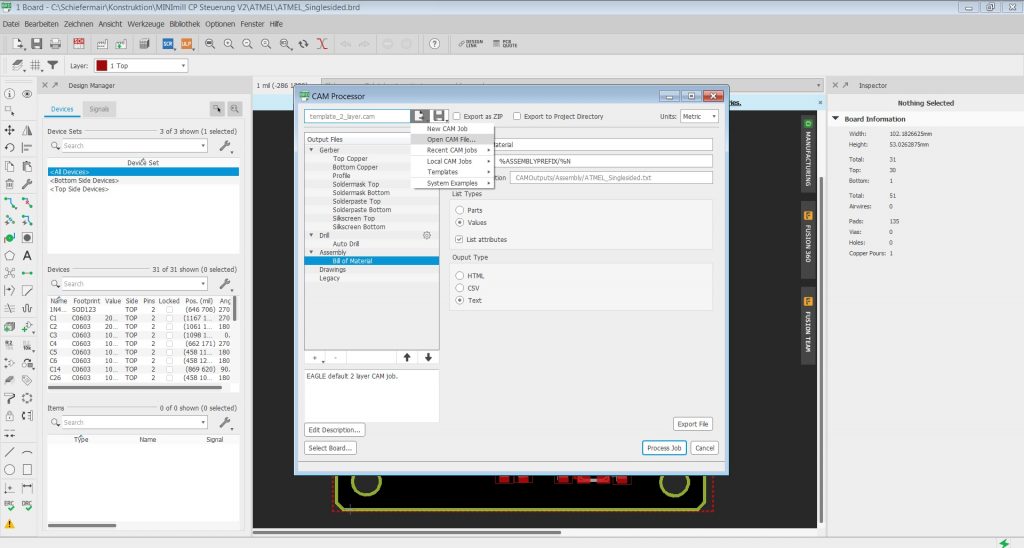Select the Parts list type radio
This screenshot has height=548, width=1024.
pos(460,210)
